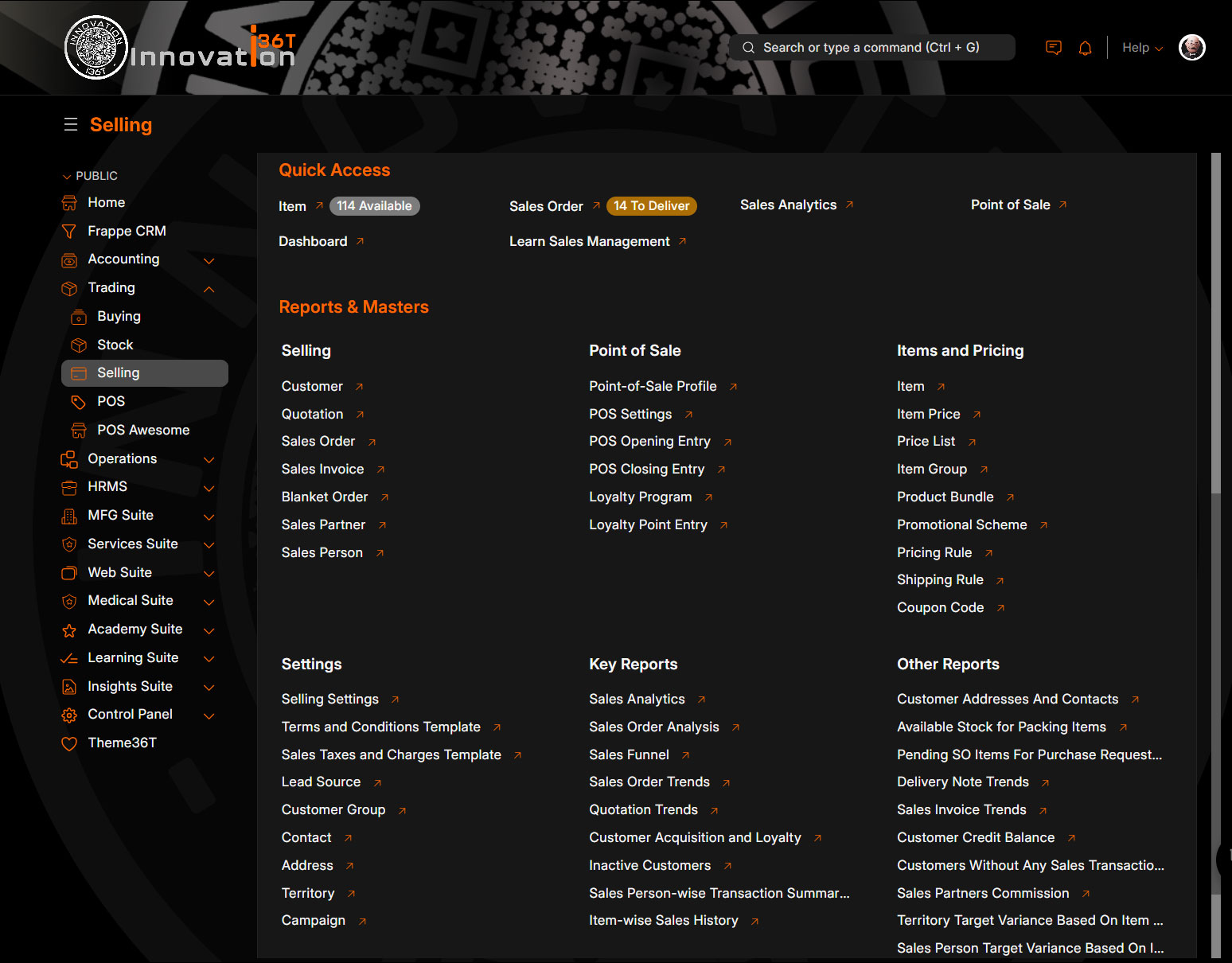This screenshot has height=963, width=1232.
Task: Click the Theme36T heart icon
Action: click(69, 743)
